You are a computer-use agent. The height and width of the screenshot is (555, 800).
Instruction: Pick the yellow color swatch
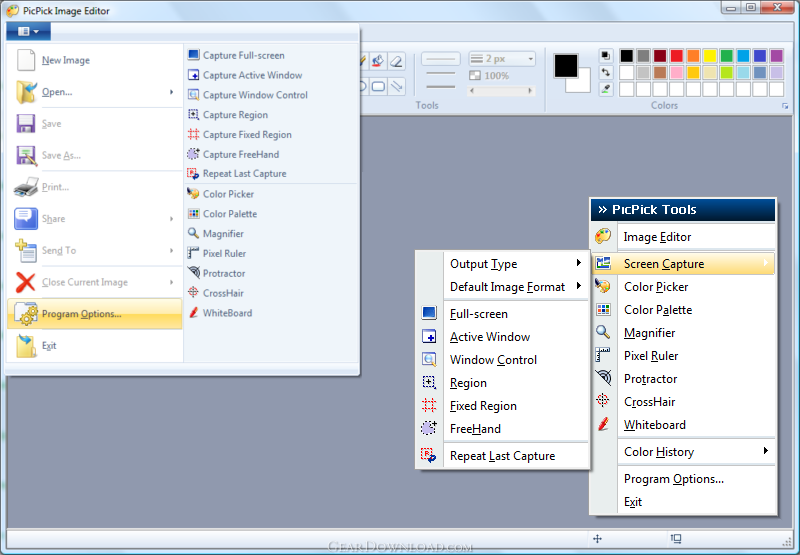[710, 56]
